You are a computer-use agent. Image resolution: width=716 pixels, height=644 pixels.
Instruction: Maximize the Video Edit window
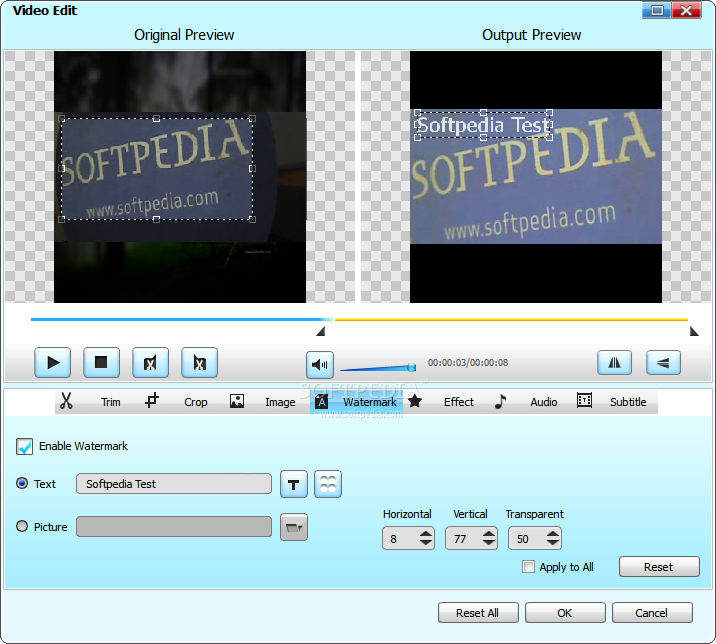tap(657, 10)
